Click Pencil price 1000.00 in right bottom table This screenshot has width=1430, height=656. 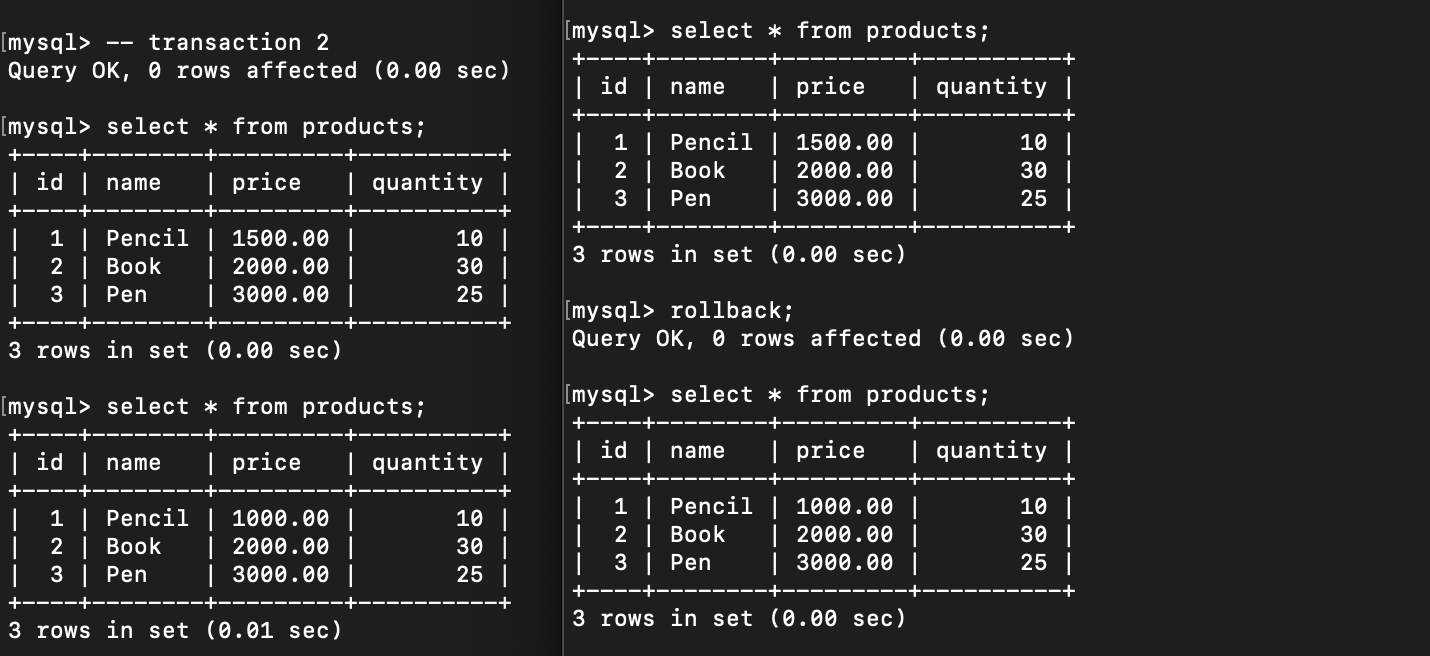point(844,506)
